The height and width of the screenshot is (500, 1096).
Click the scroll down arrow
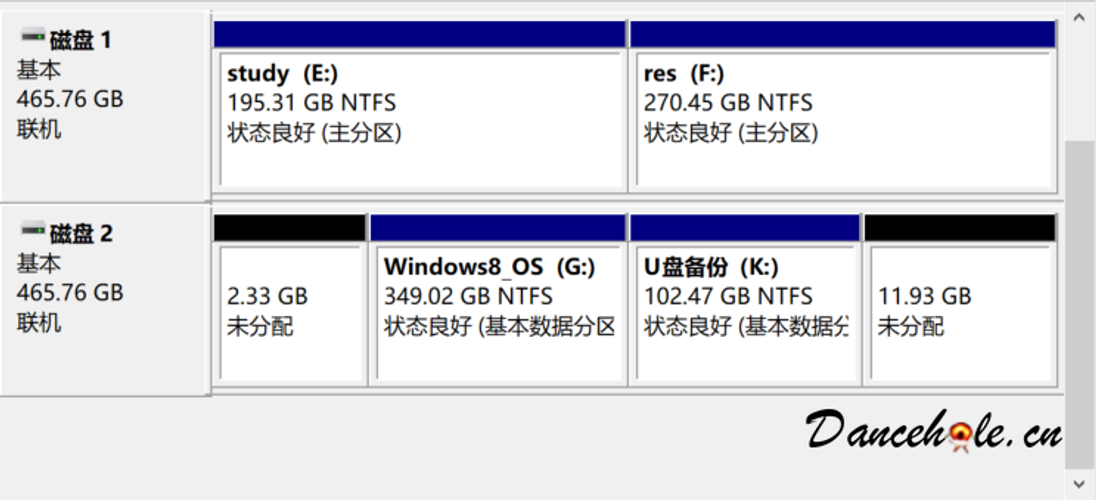[1079, 484]
